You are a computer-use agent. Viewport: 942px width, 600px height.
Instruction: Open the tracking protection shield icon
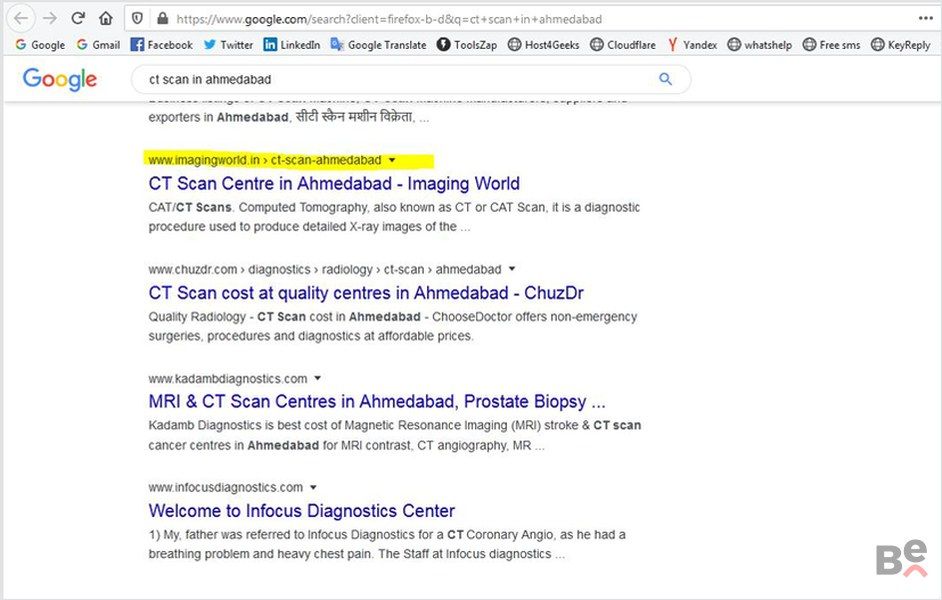138,19
